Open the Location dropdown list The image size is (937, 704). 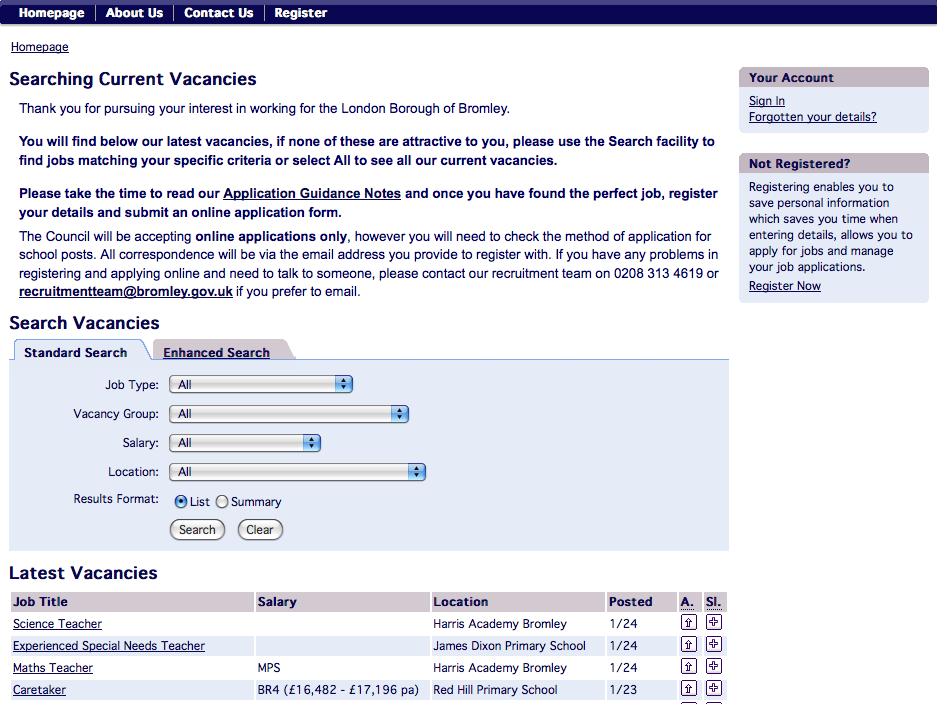click(x=297, y=471)
